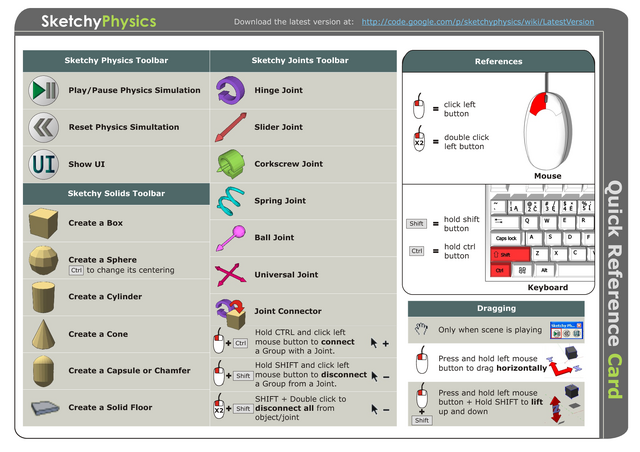Click the Ctrl key under Create a Sphere
This screenshot has width=640, height=452.
pyautogui.click(x=76, y=270)
